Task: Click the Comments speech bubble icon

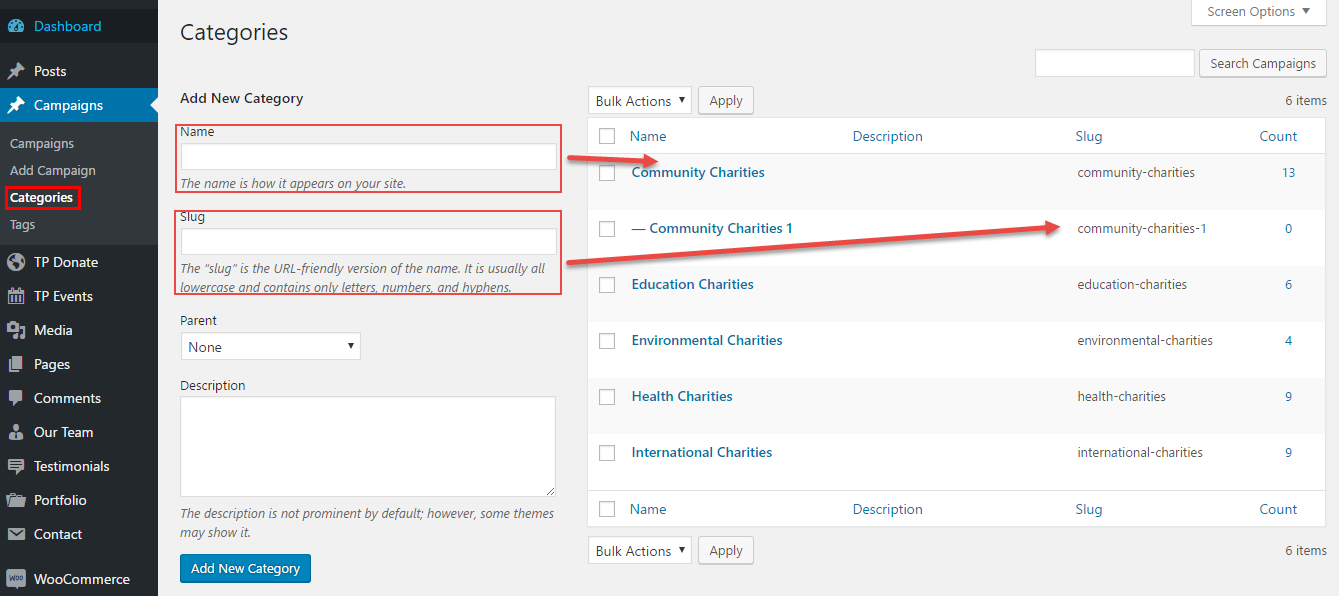Action: pos(16,398)
